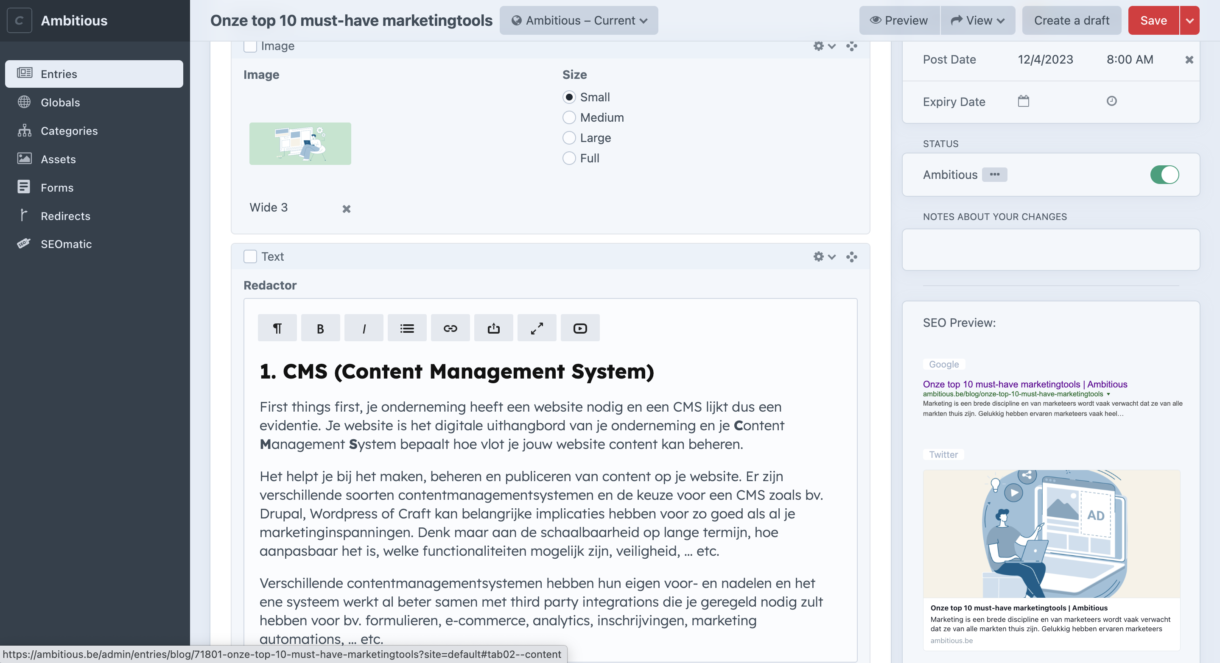This screenshot has height=663, width=1220.
Task: Open the link tool in the Redactor editor
Action: (x=450, y=327)
